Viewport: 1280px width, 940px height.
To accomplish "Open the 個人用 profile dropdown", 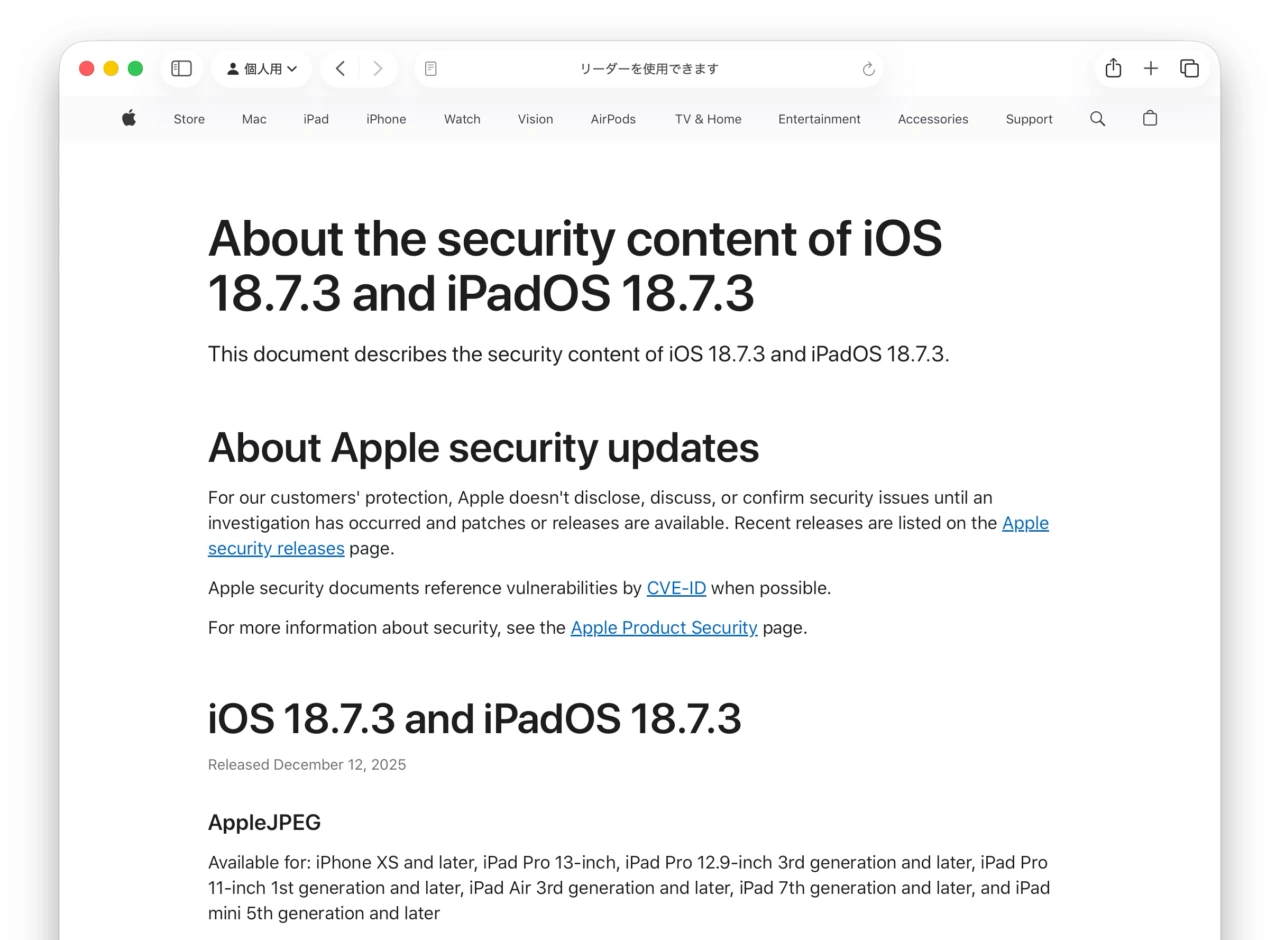I will [262, 68].
